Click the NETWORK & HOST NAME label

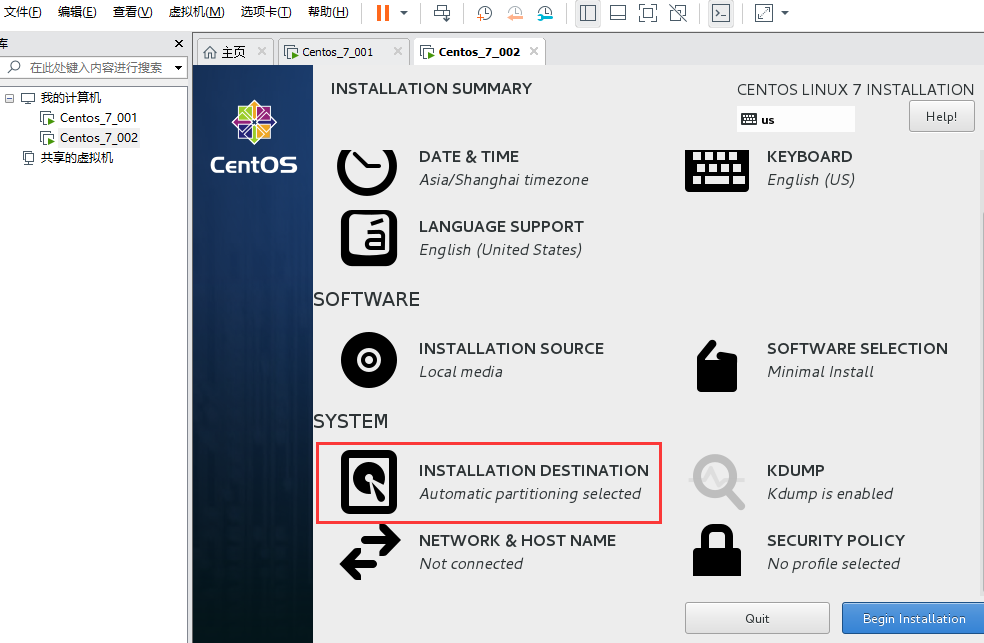pos(517,540)
